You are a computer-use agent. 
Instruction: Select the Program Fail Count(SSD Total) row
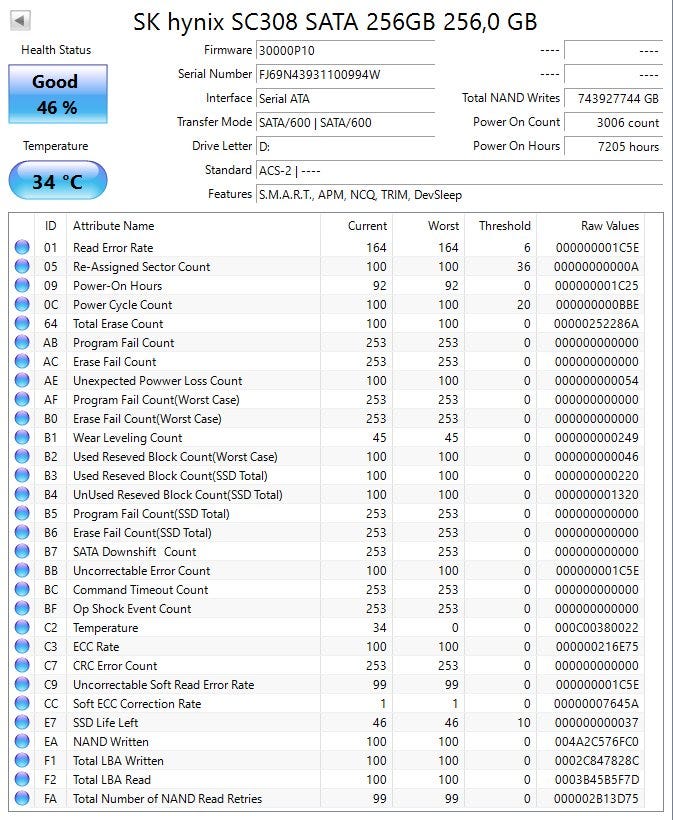327,514
